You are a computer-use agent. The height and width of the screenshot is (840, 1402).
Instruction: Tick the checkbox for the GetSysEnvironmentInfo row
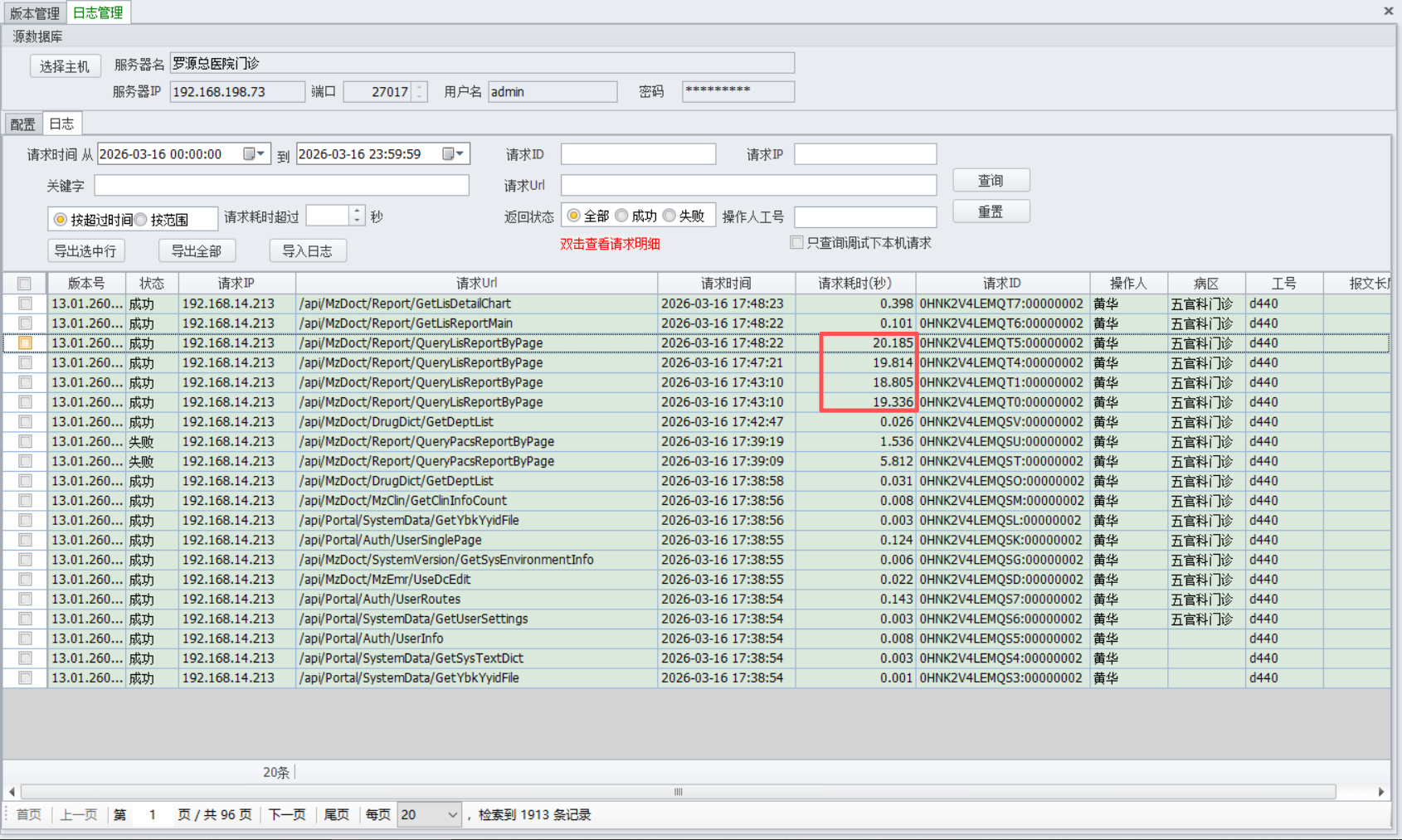(26, 560)
